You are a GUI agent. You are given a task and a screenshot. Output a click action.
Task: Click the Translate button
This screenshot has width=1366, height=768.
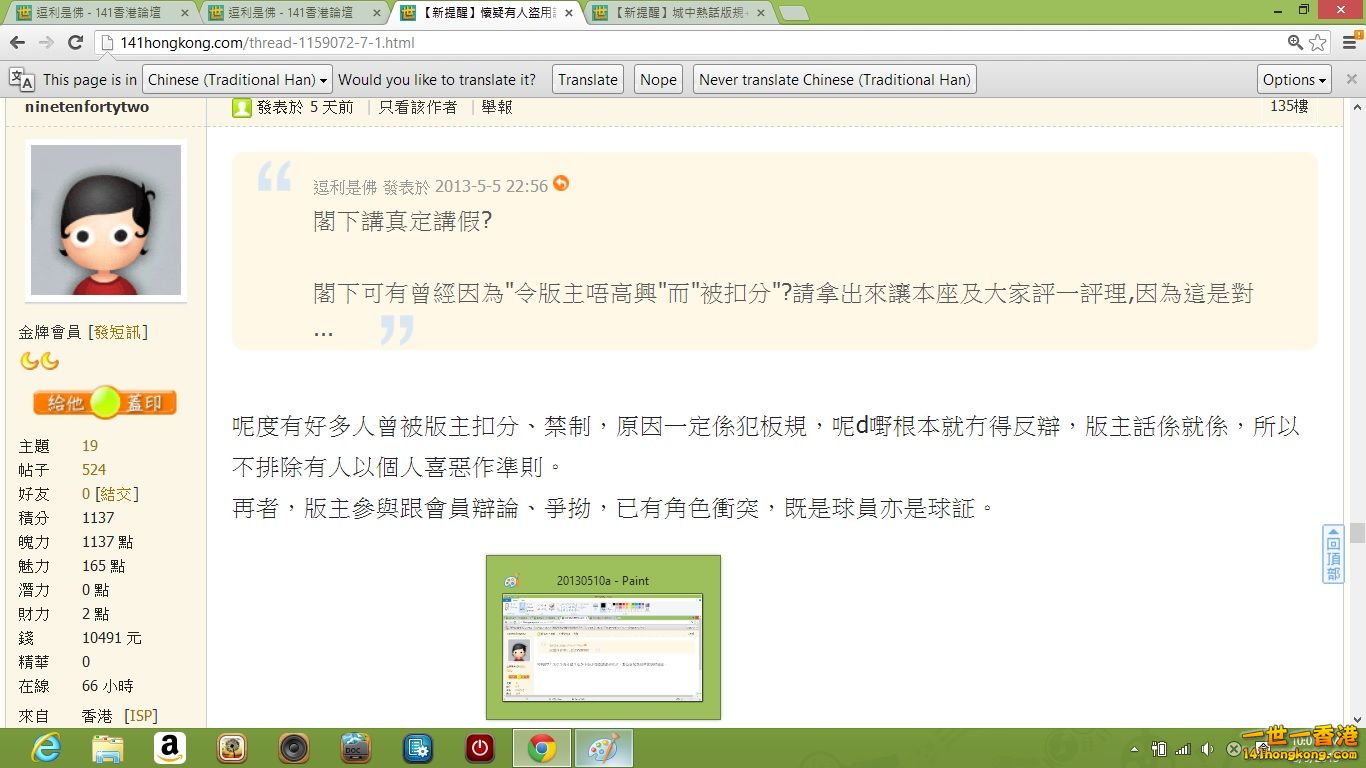click(587, 79)
